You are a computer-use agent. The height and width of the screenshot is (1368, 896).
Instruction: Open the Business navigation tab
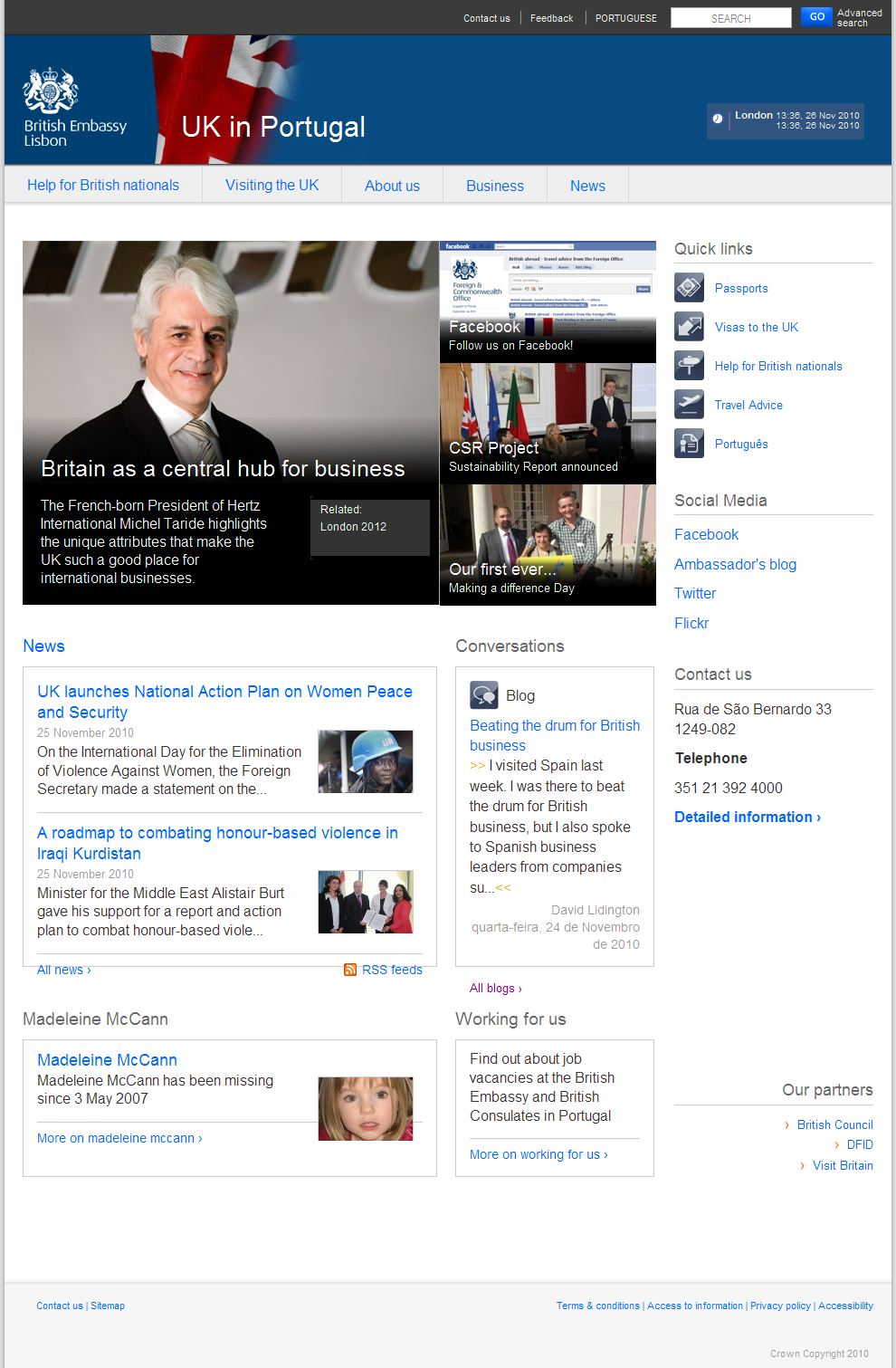(494, 186)
